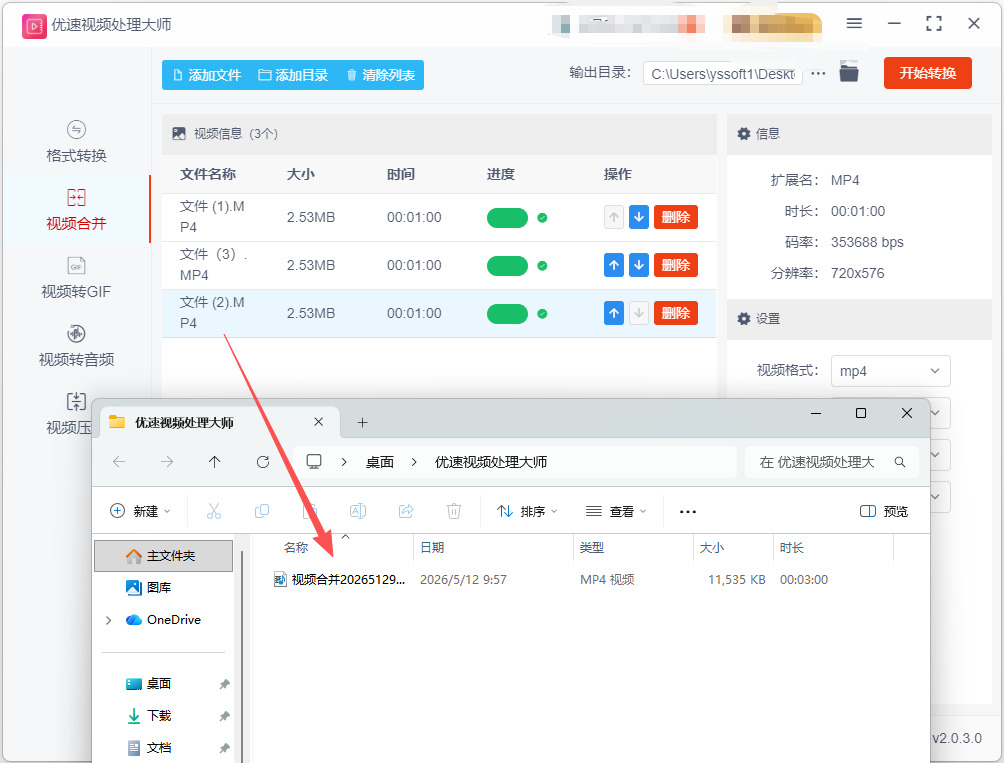Click the Copy icon in Explorer toolbar

pyautogui.click(x=262, y=511)
